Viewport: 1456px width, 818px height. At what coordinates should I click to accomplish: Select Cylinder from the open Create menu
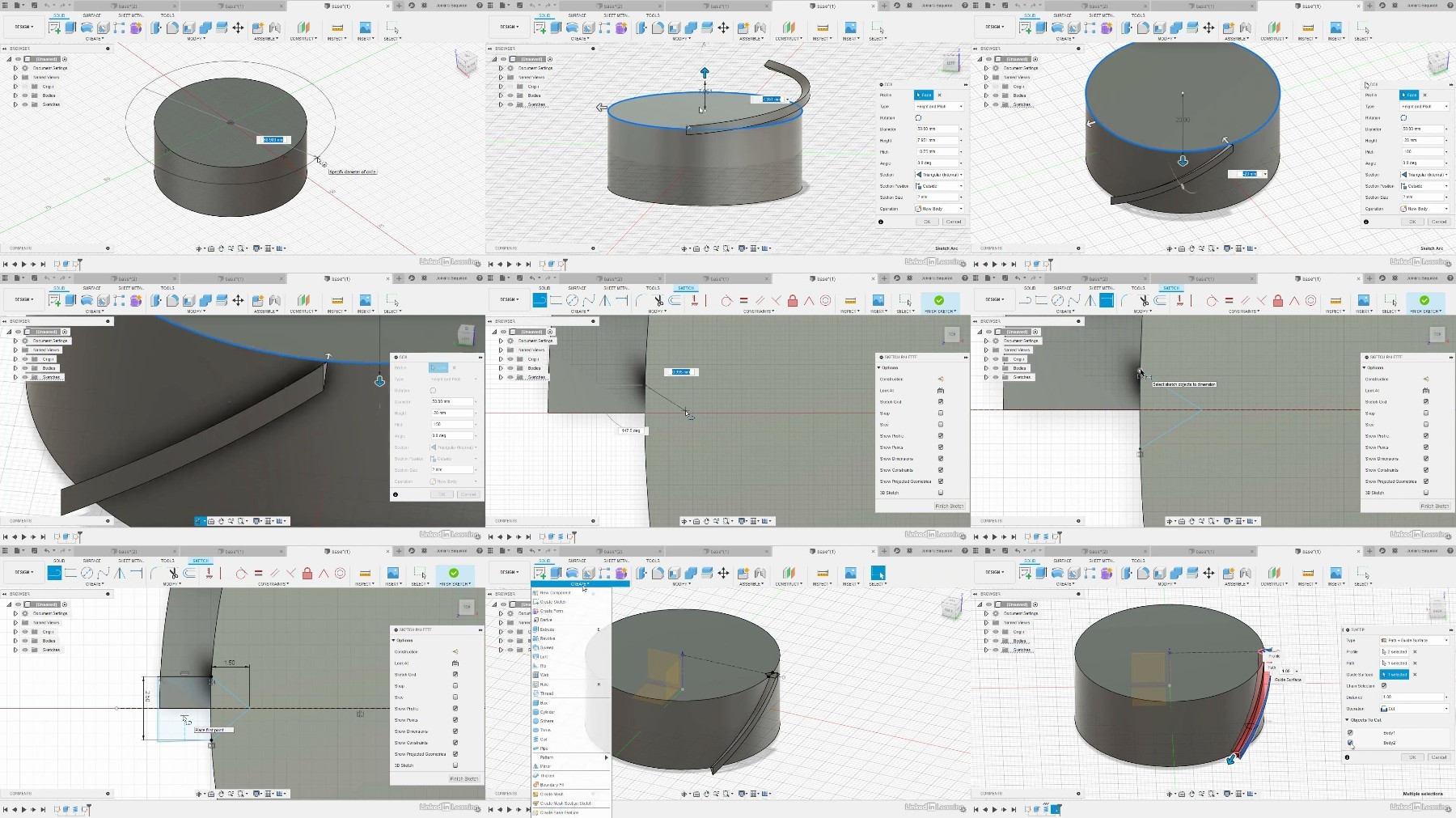pyautogui.click(x=547, y=712)
